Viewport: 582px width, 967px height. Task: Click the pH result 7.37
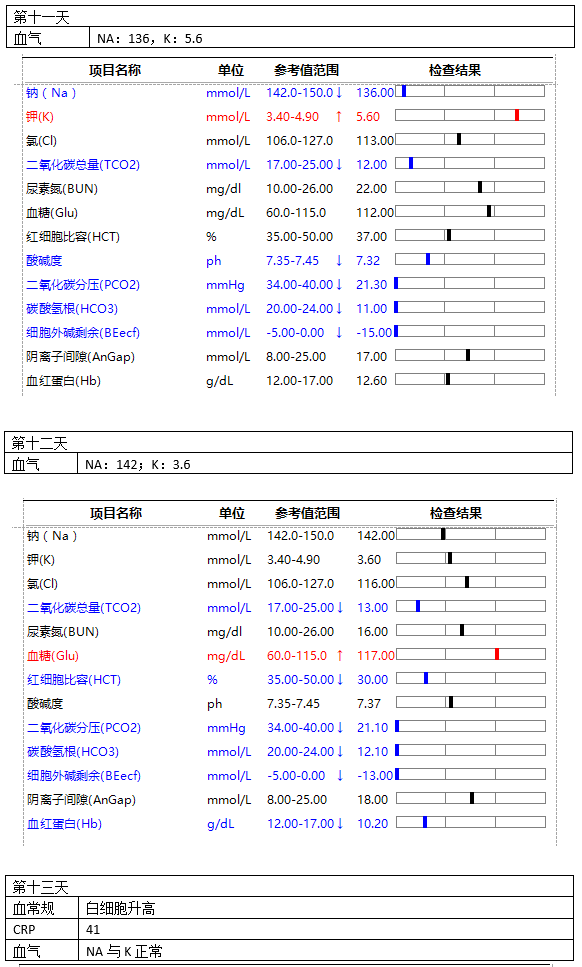pos(369,704)
